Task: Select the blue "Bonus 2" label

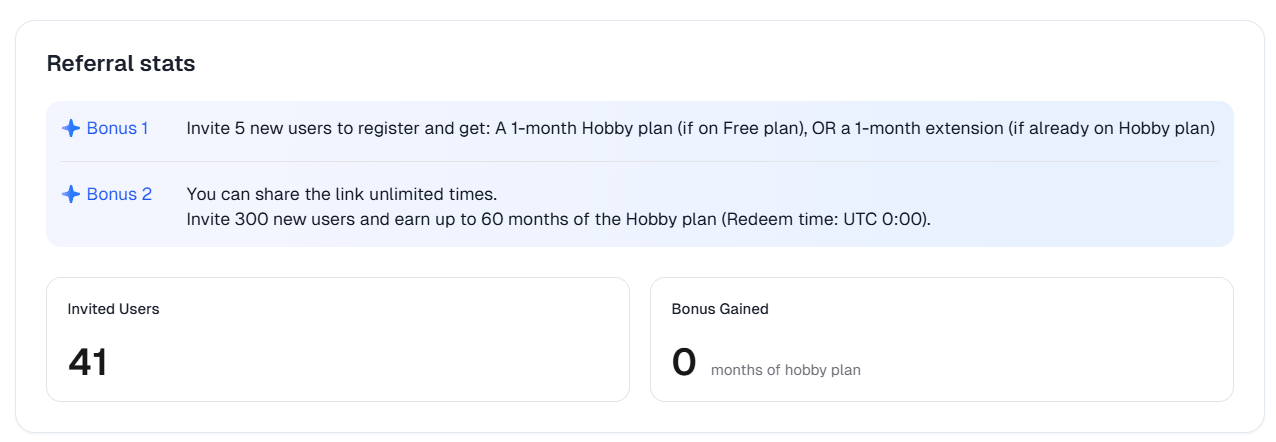Action: pyautogui.click(x=119, y=194)
